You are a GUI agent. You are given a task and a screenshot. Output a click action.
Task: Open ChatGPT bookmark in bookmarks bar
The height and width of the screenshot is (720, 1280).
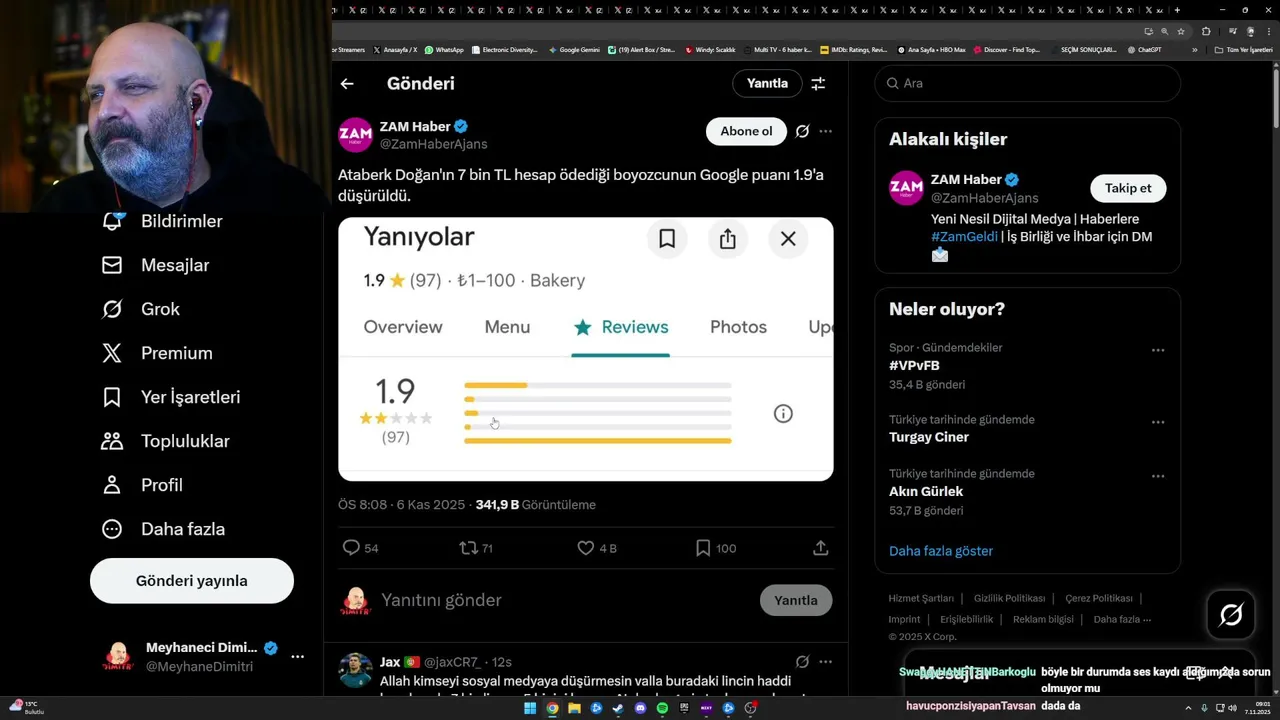pyautogui.click(x=1144, y=49)
